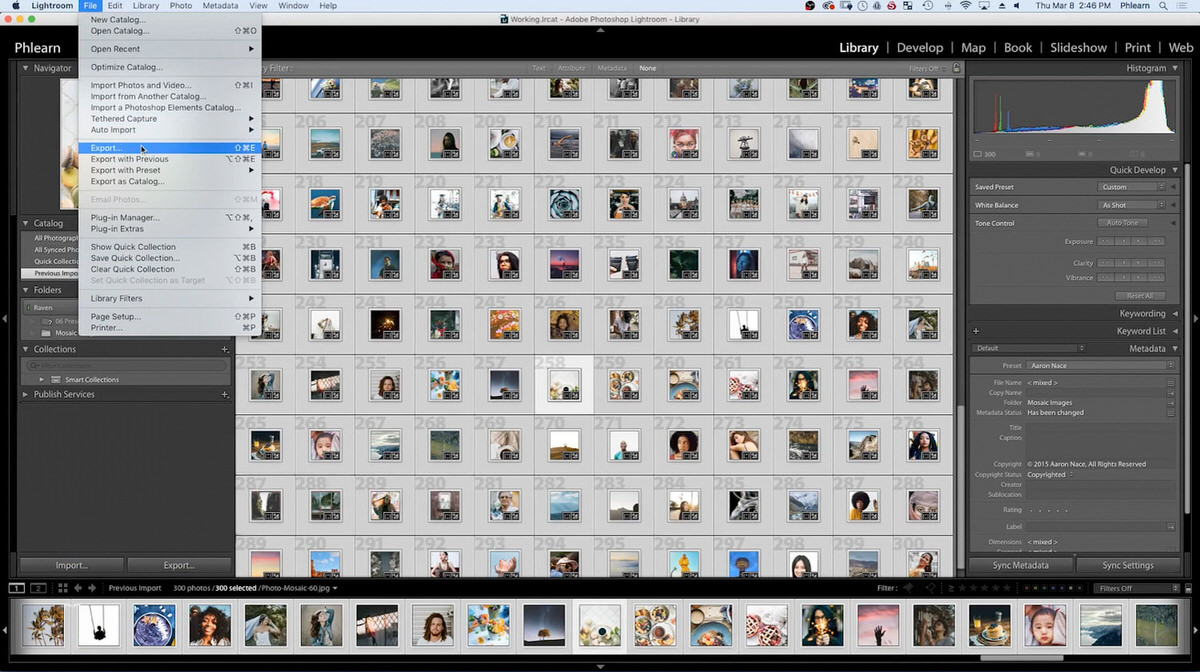Click the flag filter icon in filmstrip
Image resolution: width=1200 pixels, height=672 pixels.
coord(907,588)
